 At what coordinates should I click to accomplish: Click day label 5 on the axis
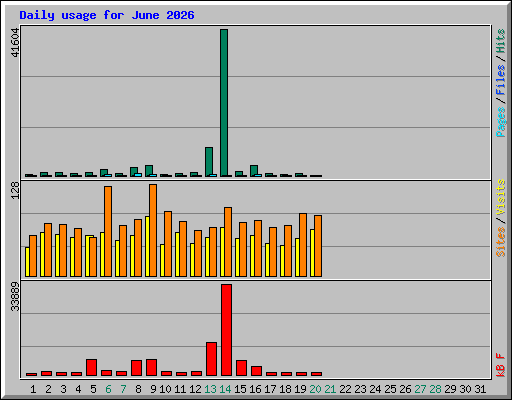click(93, 389)
